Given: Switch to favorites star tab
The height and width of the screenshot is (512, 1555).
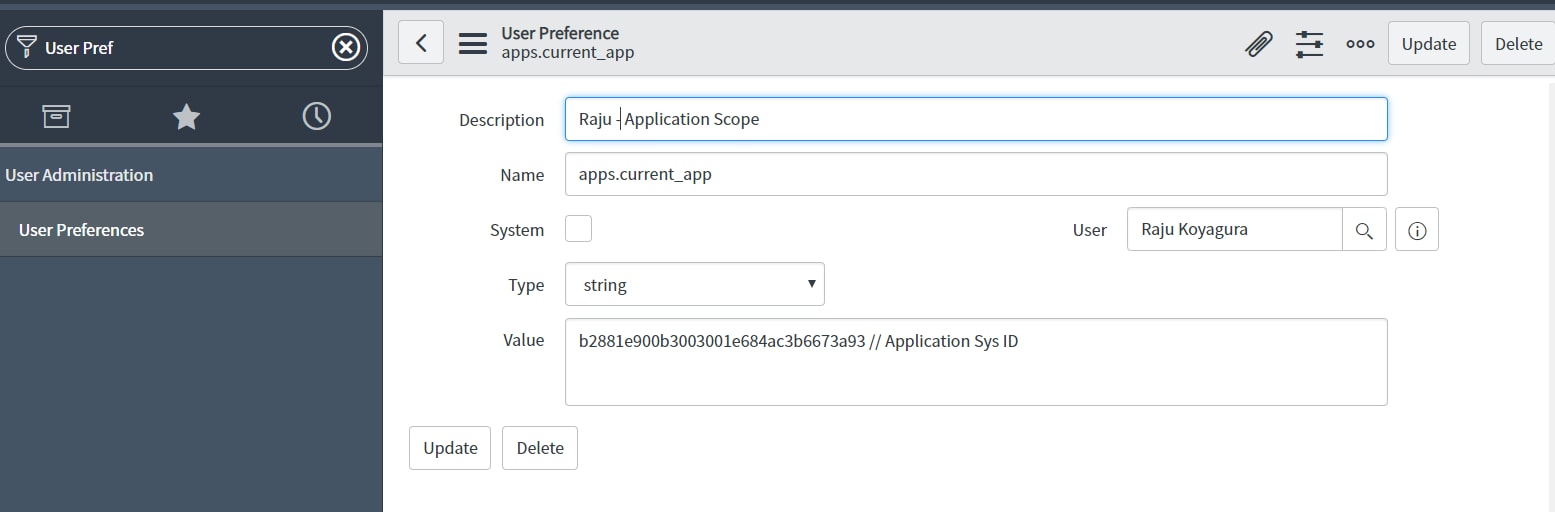Looking at the screenshot, I should [x=186, y=117].
